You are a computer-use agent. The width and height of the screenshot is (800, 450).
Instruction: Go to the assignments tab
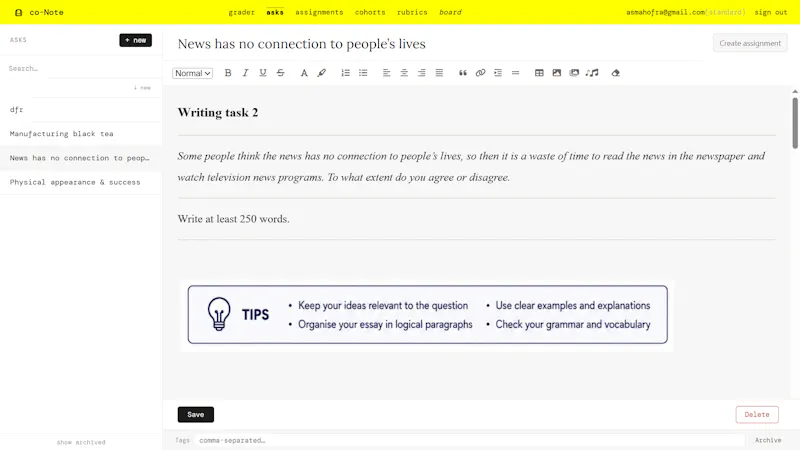(x=319, y=12)
